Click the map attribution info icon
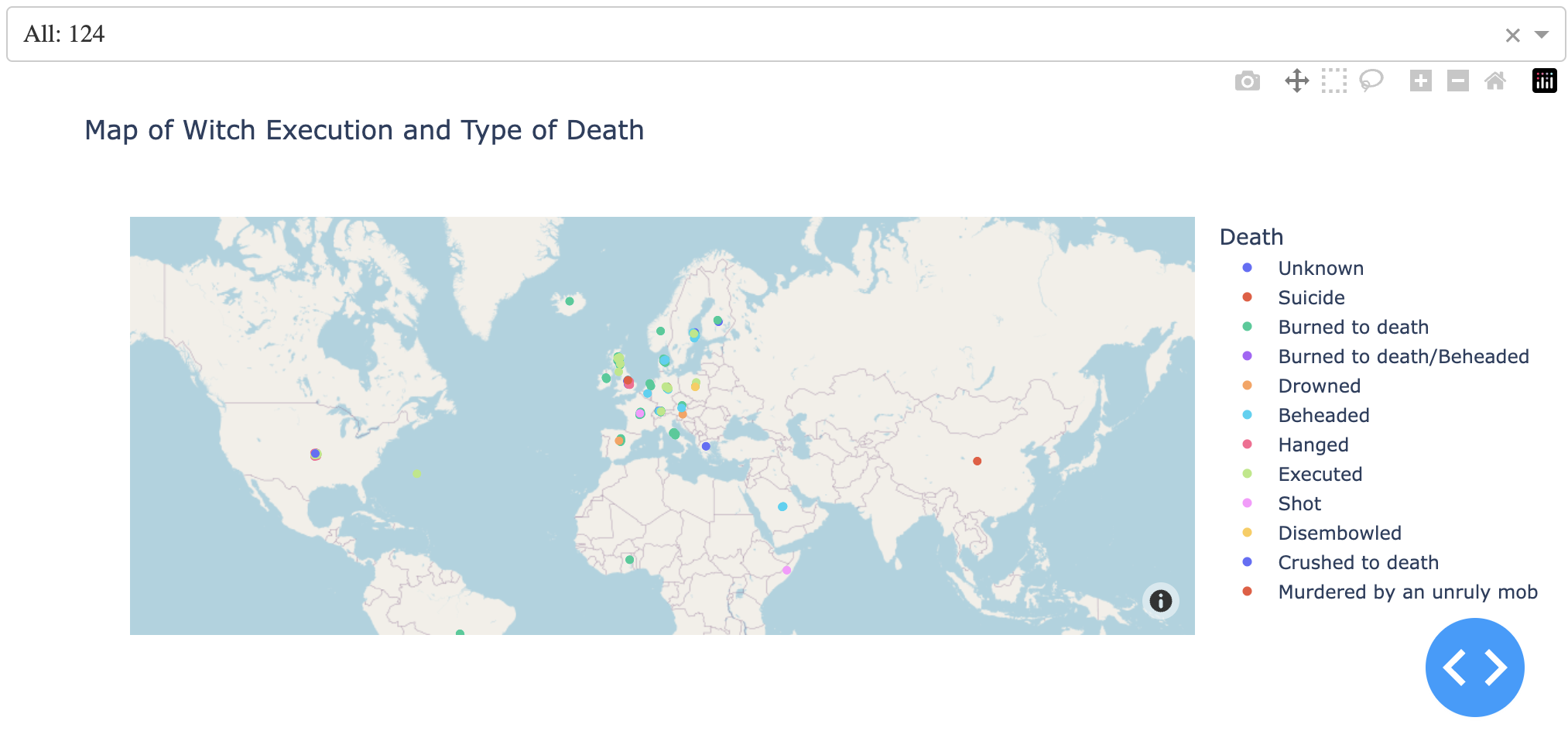The width and height of the screenshot is (1568, 731). [1159, 601]
